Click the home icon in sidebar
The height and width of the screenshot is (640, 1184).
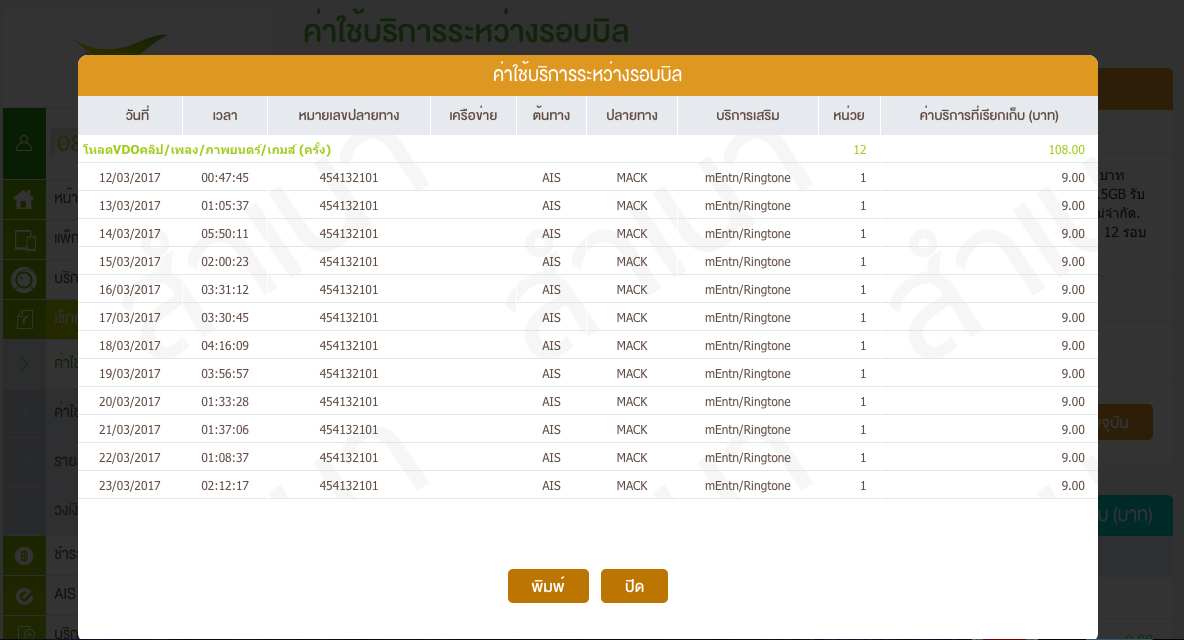pos(24,199)
